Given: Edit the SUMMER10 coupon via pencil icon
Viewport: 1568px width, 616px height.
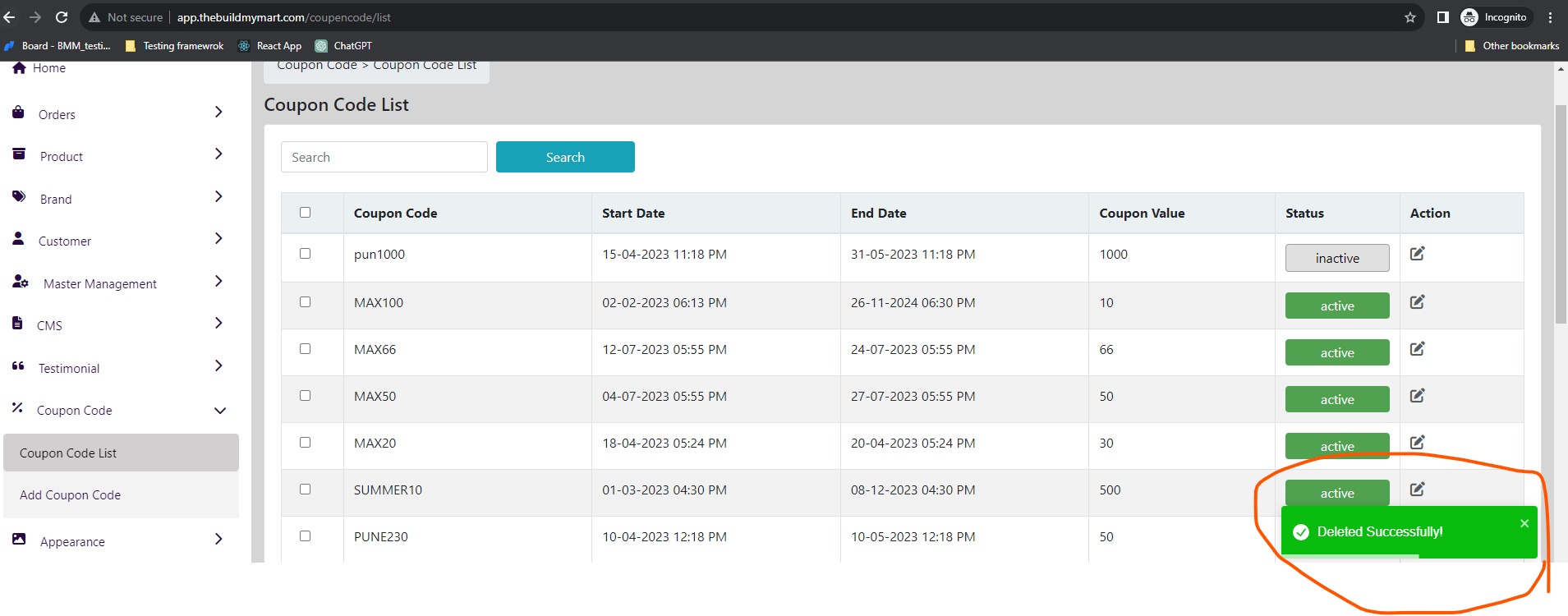Looking at the screenshot, I should point(1417,490).
